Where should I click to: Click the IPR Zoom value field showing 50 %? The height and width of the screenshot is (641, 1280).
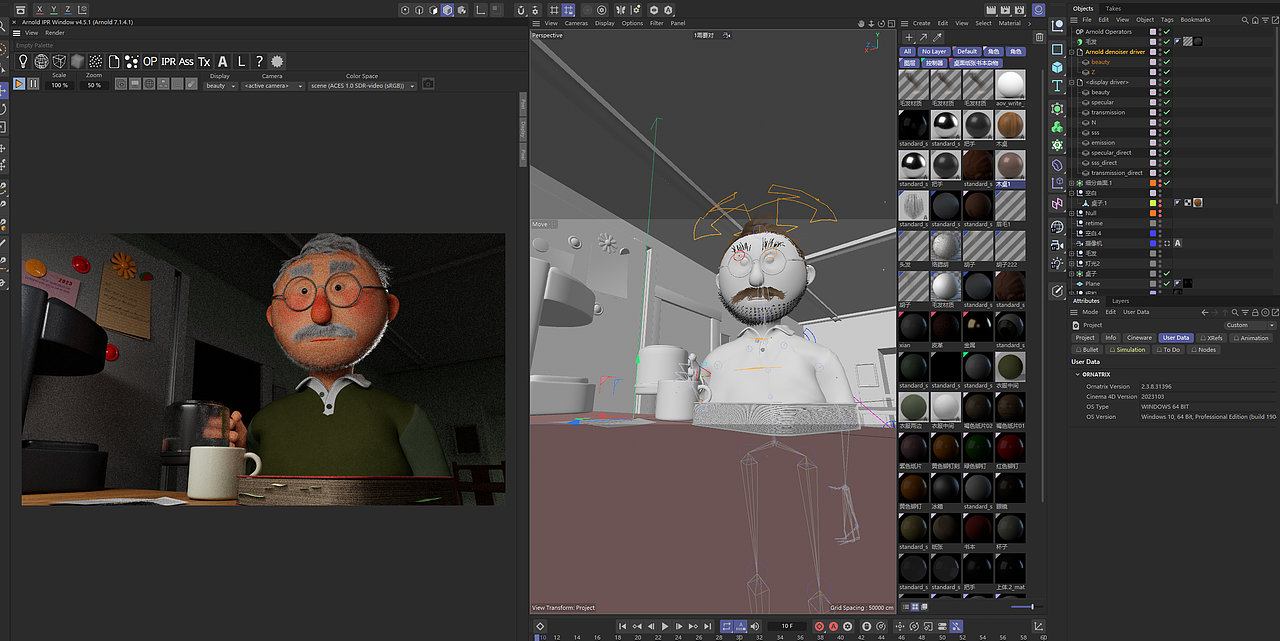coord(93,86)
